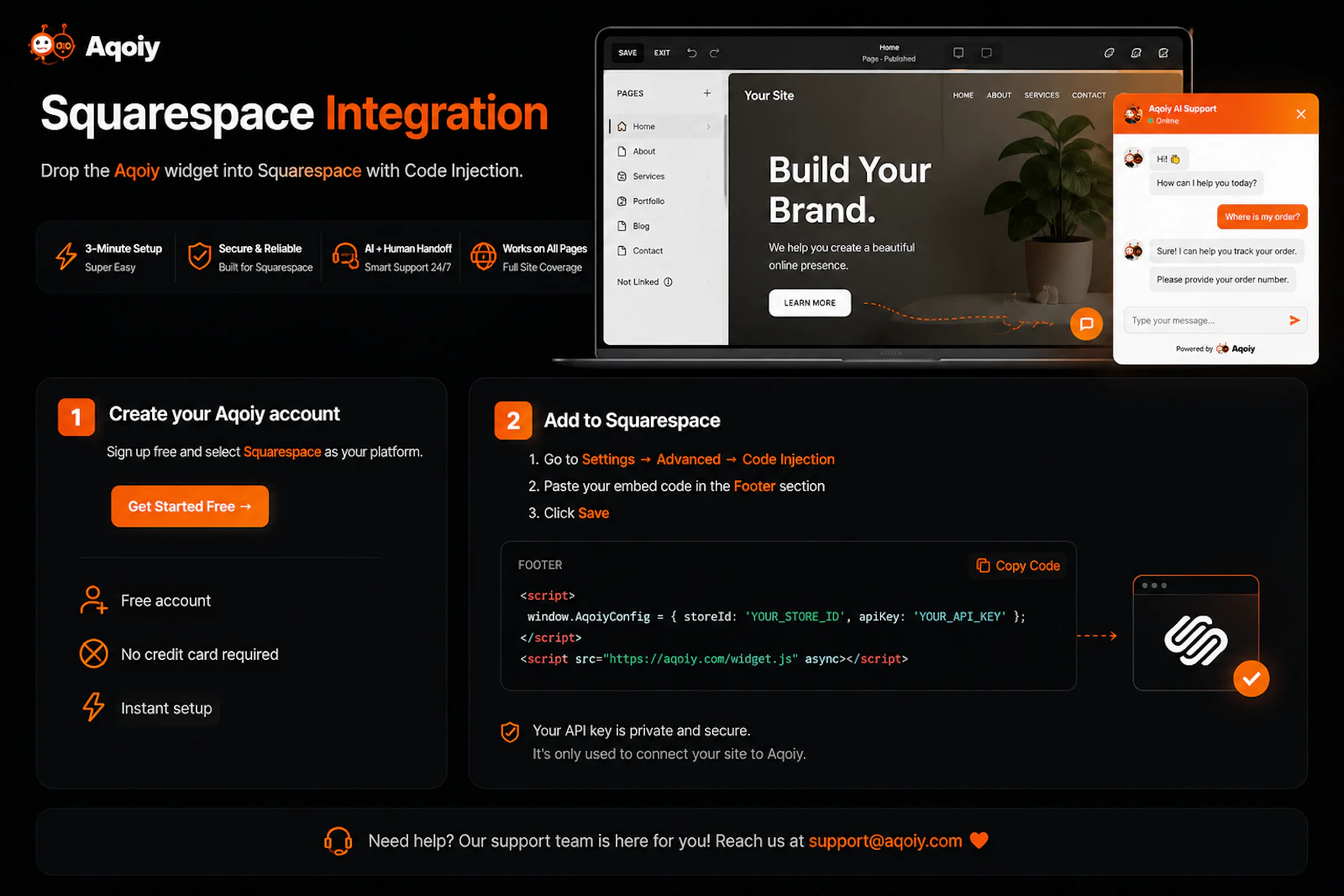Image resolution: width=1344 pixels, height=896 pixels.
Task: Click the desktop preview icon beside Page - Published
Action: [958, 53]
